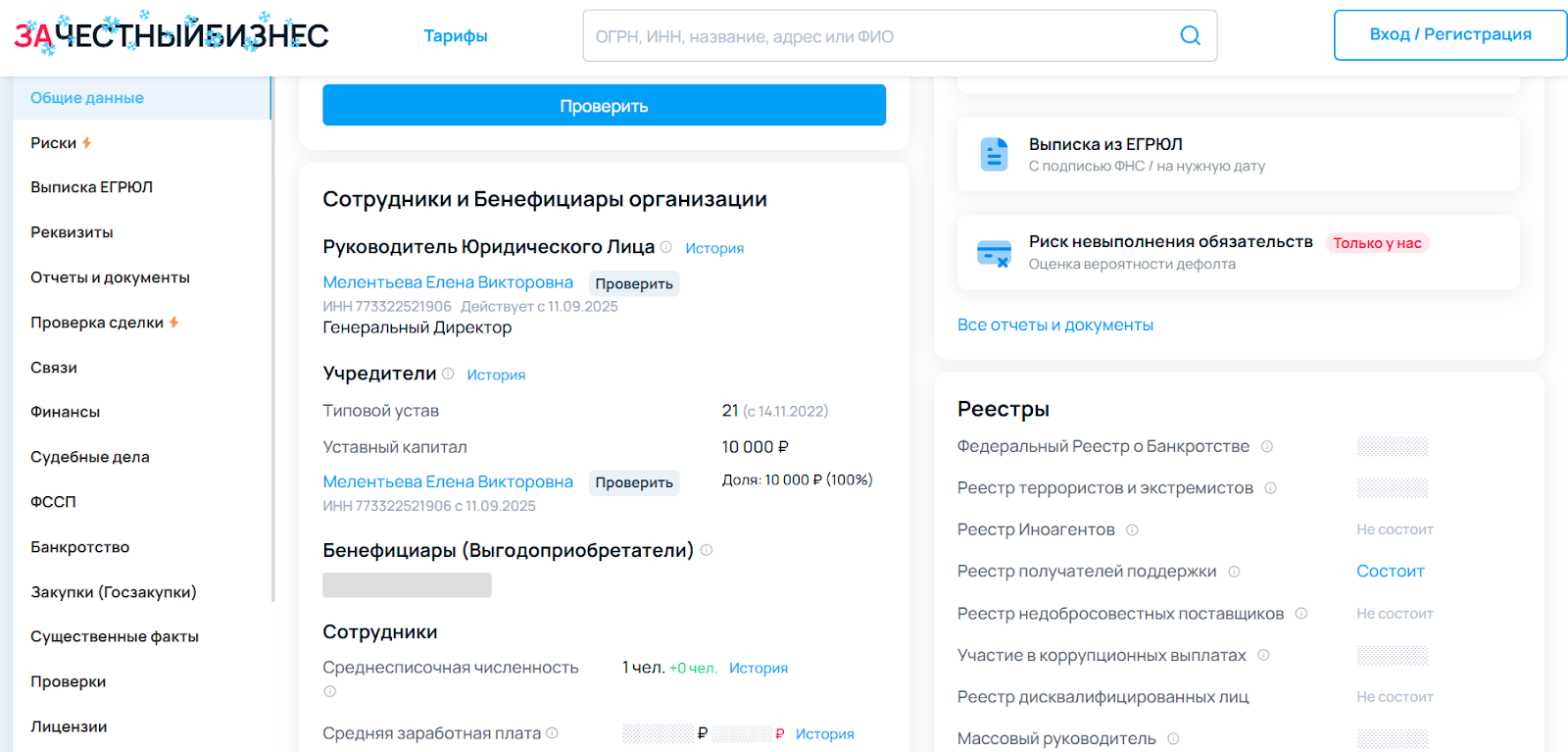Focus the ОГРН, ИНН search input field
Image resolution: width=1568 pixels, height=752 pixels.
coord(877,36)
